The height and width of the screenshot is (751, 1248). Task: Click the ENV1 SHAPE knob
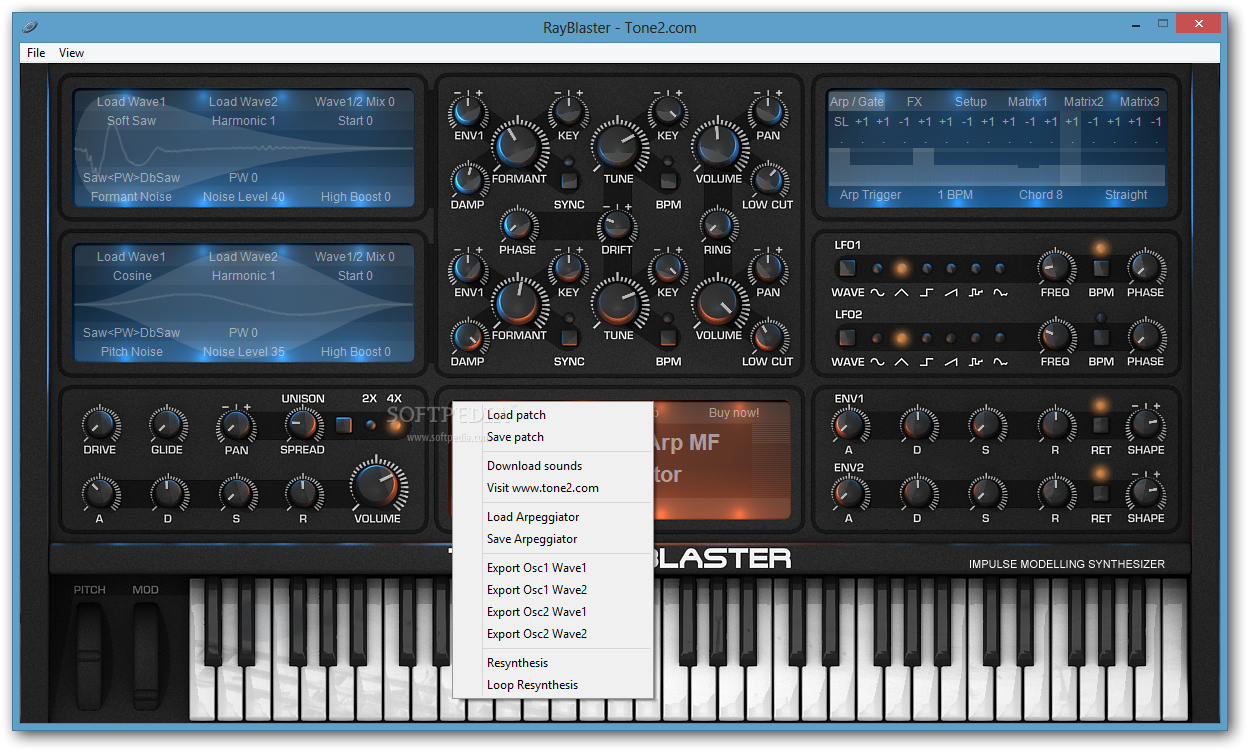[1145, 425]
